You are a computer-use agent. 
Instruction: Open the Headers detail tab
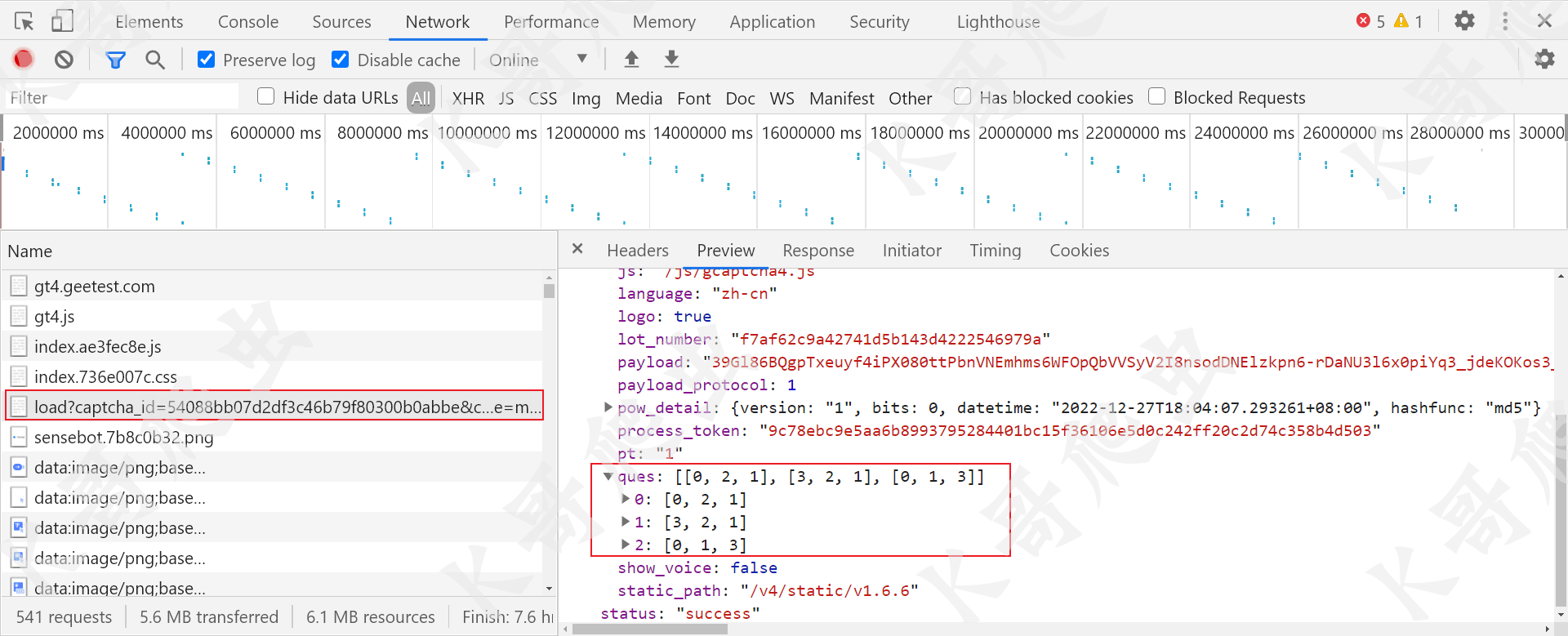638,251
